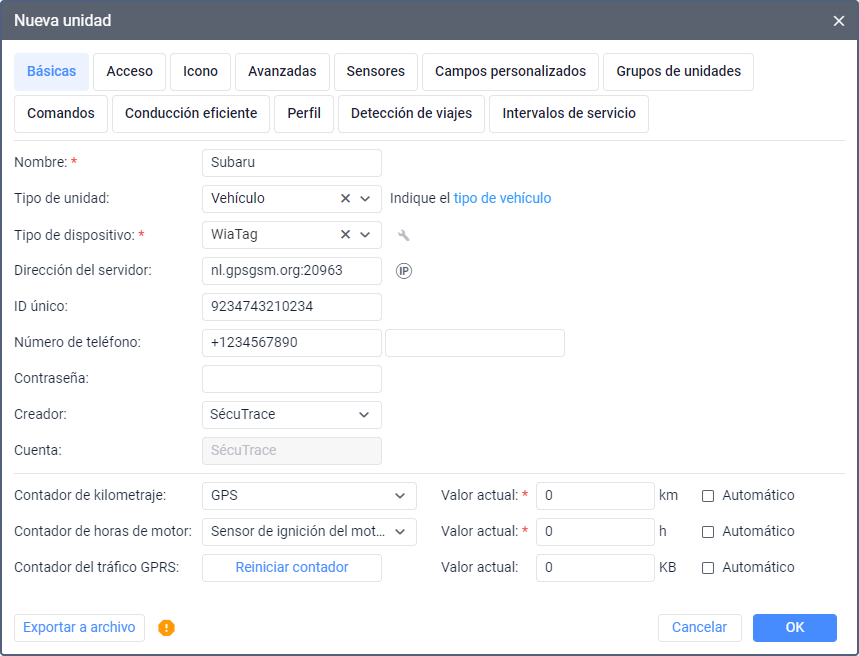Image resolution: width=859 pixels, height=656 pixels.
Task: Clear the Vehículo unit type selection
Action: pos(346,199)
